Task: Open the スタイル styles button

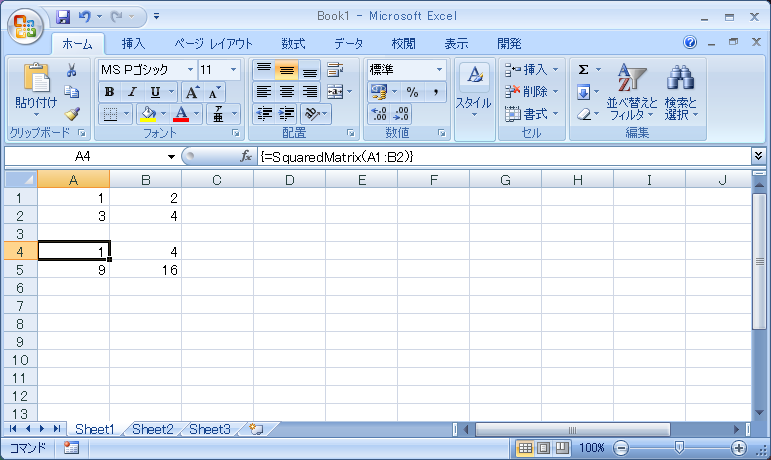Action: pyautogui.click(x=474, y=92)
